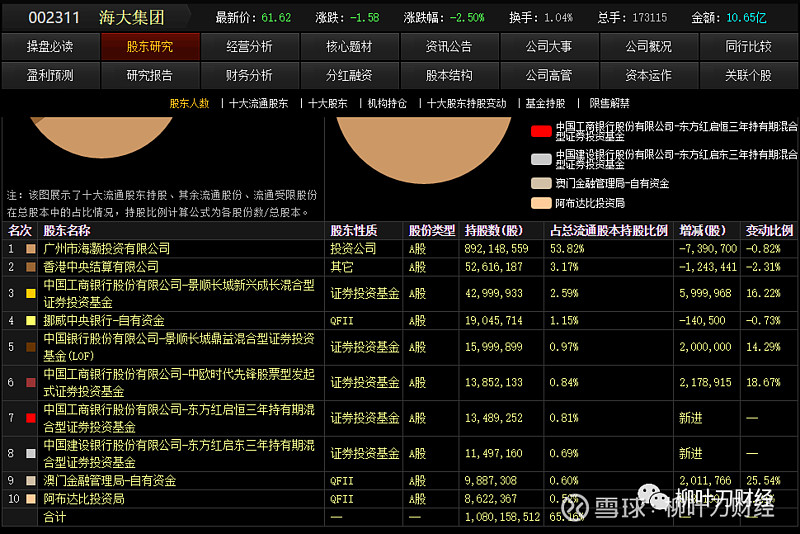
Task: Jump to 十大股东持股变动 section
Action: (x=466, y=104)
